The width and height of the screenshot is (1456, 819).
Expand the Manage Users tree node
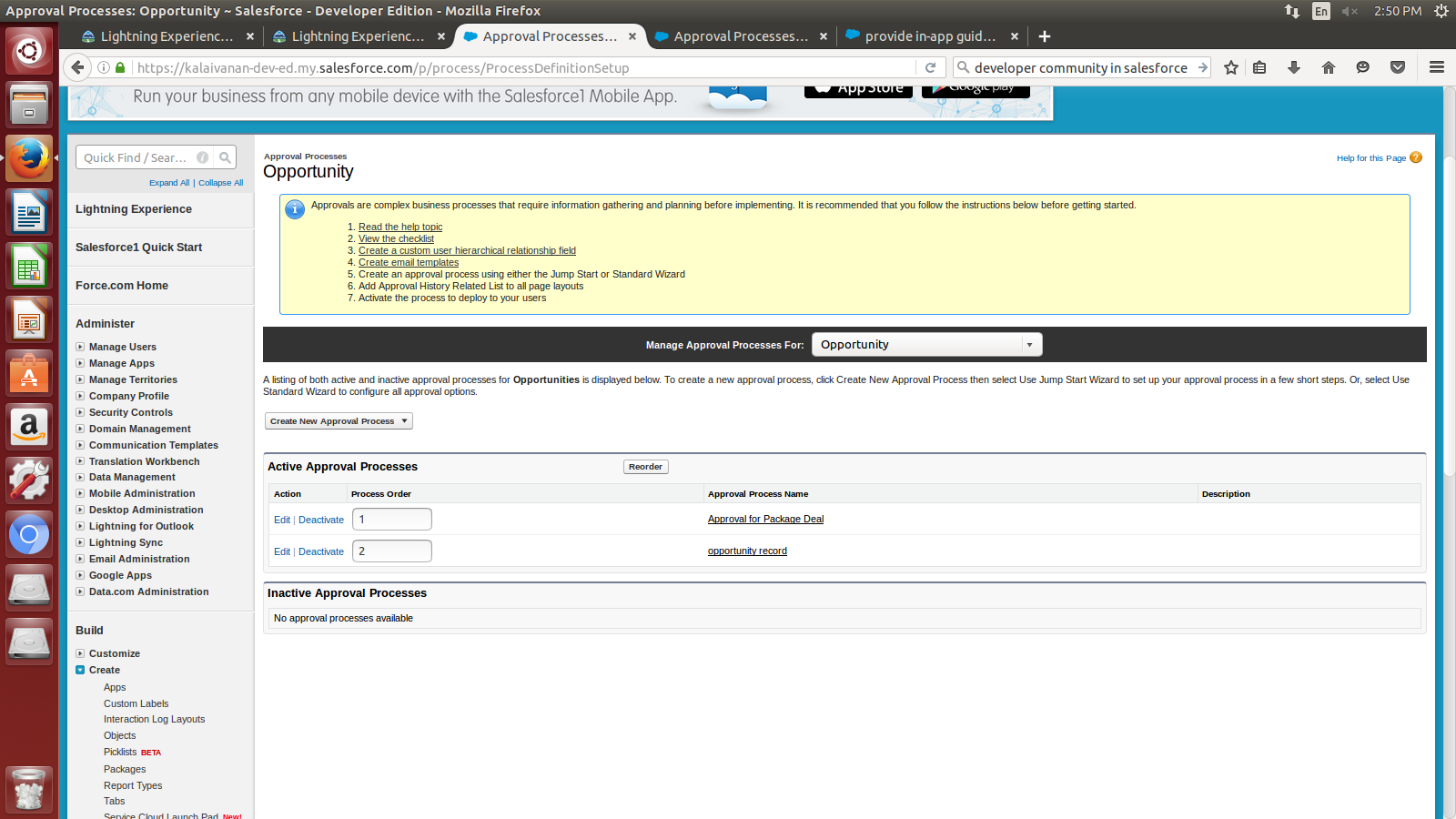[x=80, y=347]
